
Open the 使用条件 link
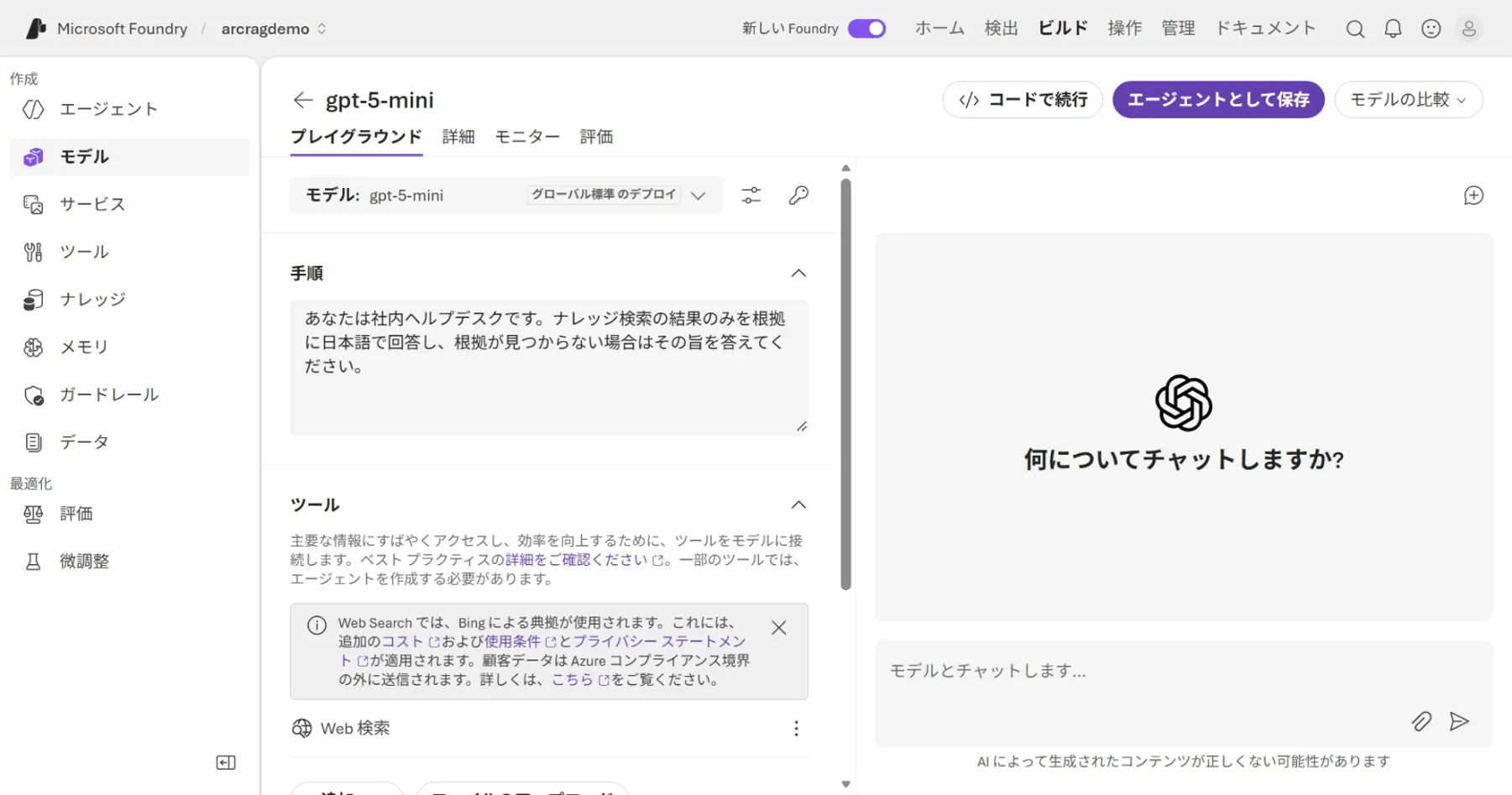(x=520, y=641)
